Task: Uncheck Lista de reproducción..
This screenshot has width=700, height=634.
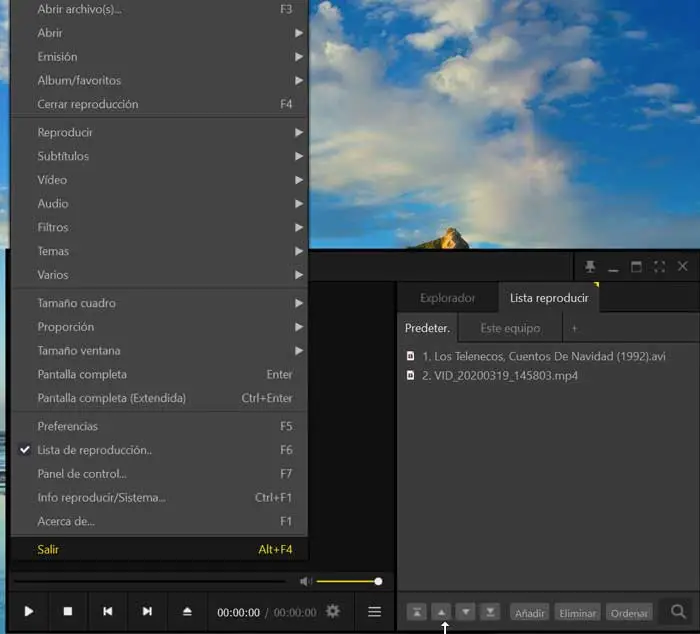Action: point(159,450)
